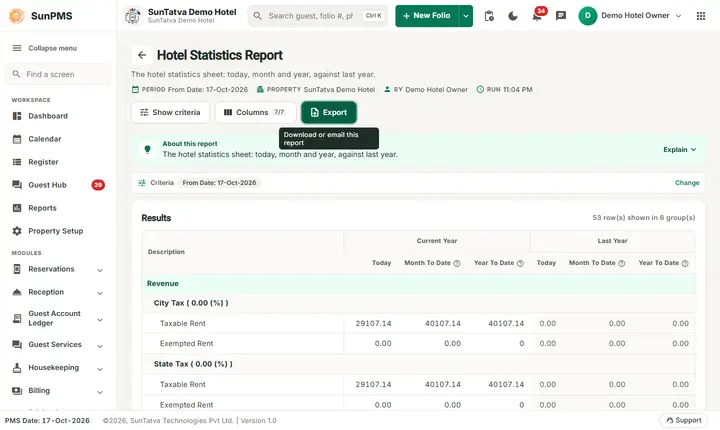Viewport: 720px width, 430px height.
Task: Click the State Tax ( 0.00 (%) ) row
Action: tap(419, 364)
